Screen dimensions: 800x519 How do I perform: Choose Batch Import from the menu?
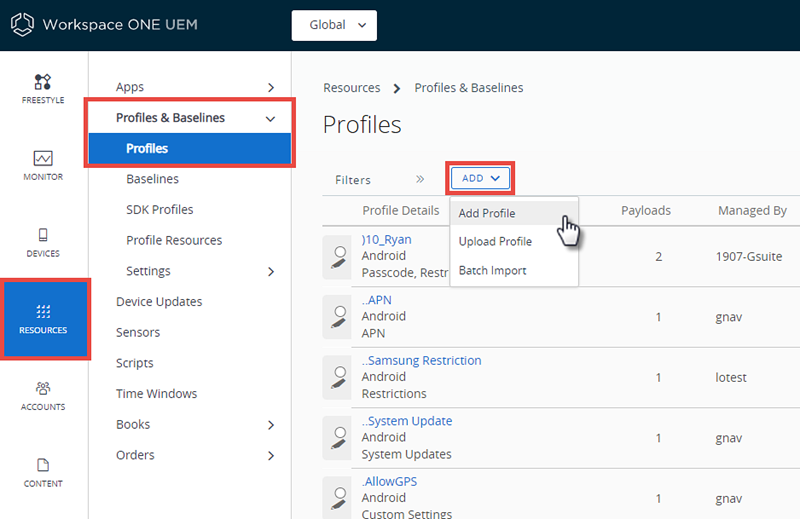pyautogui.click(x=514, y=270)
